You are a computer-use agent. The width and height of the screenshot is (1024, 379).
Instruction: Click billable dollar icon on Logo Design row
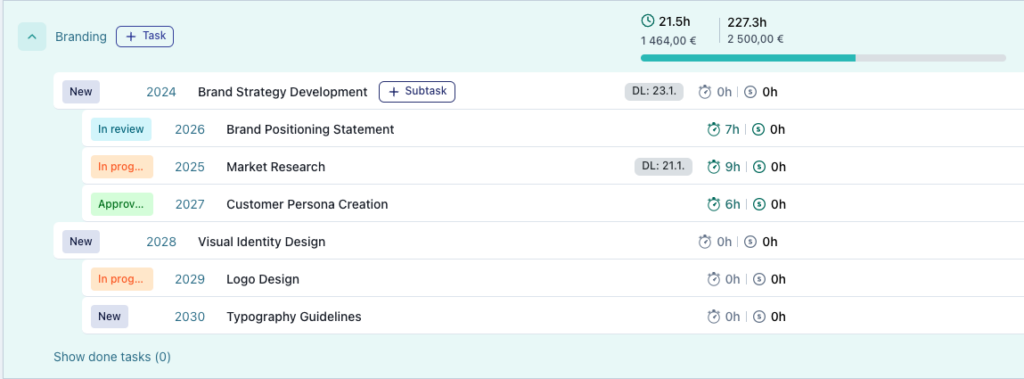click(759, 279)
